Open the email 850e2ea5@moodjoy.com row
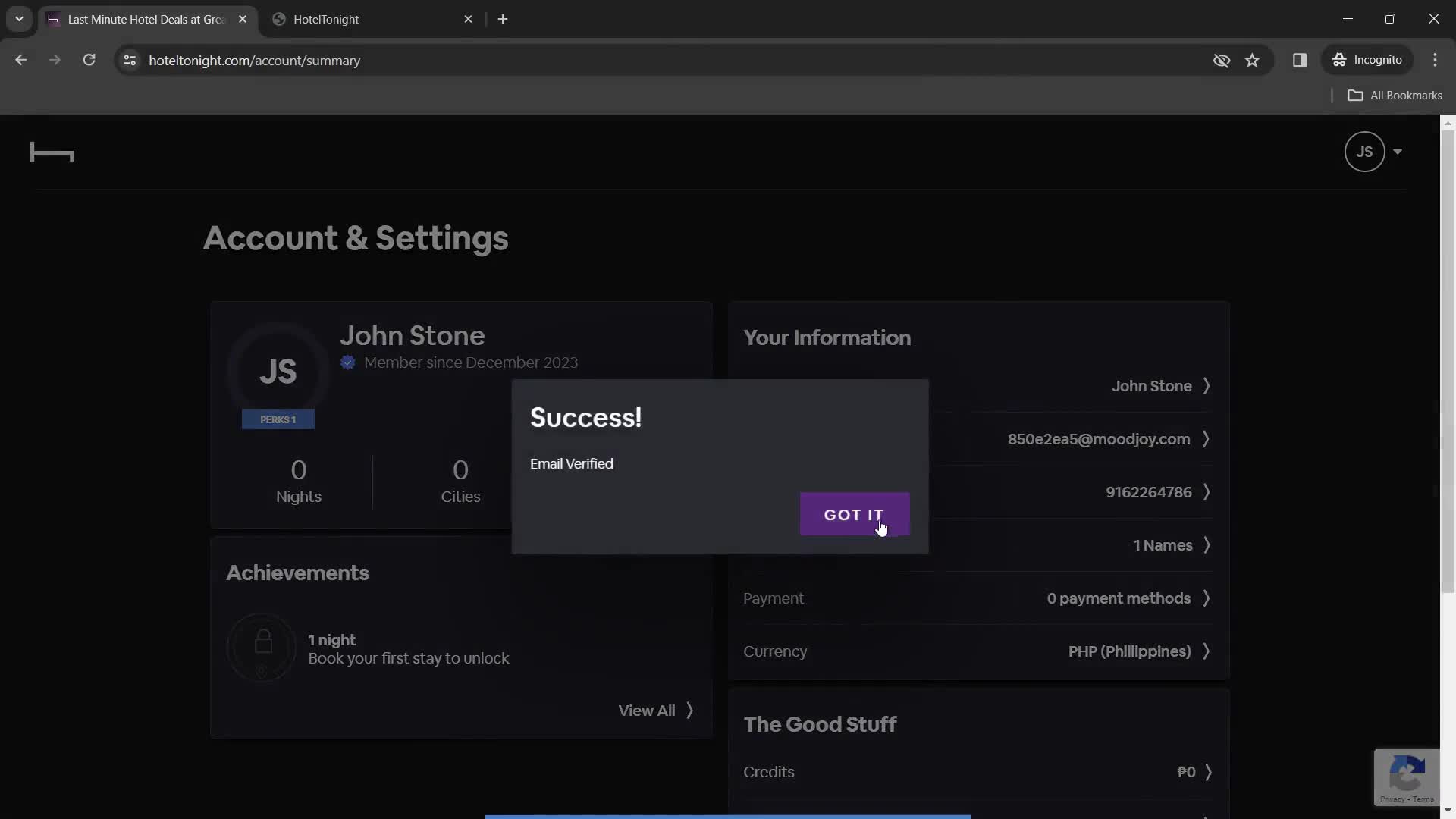The image size is (1456, 819). pos(978,439)
